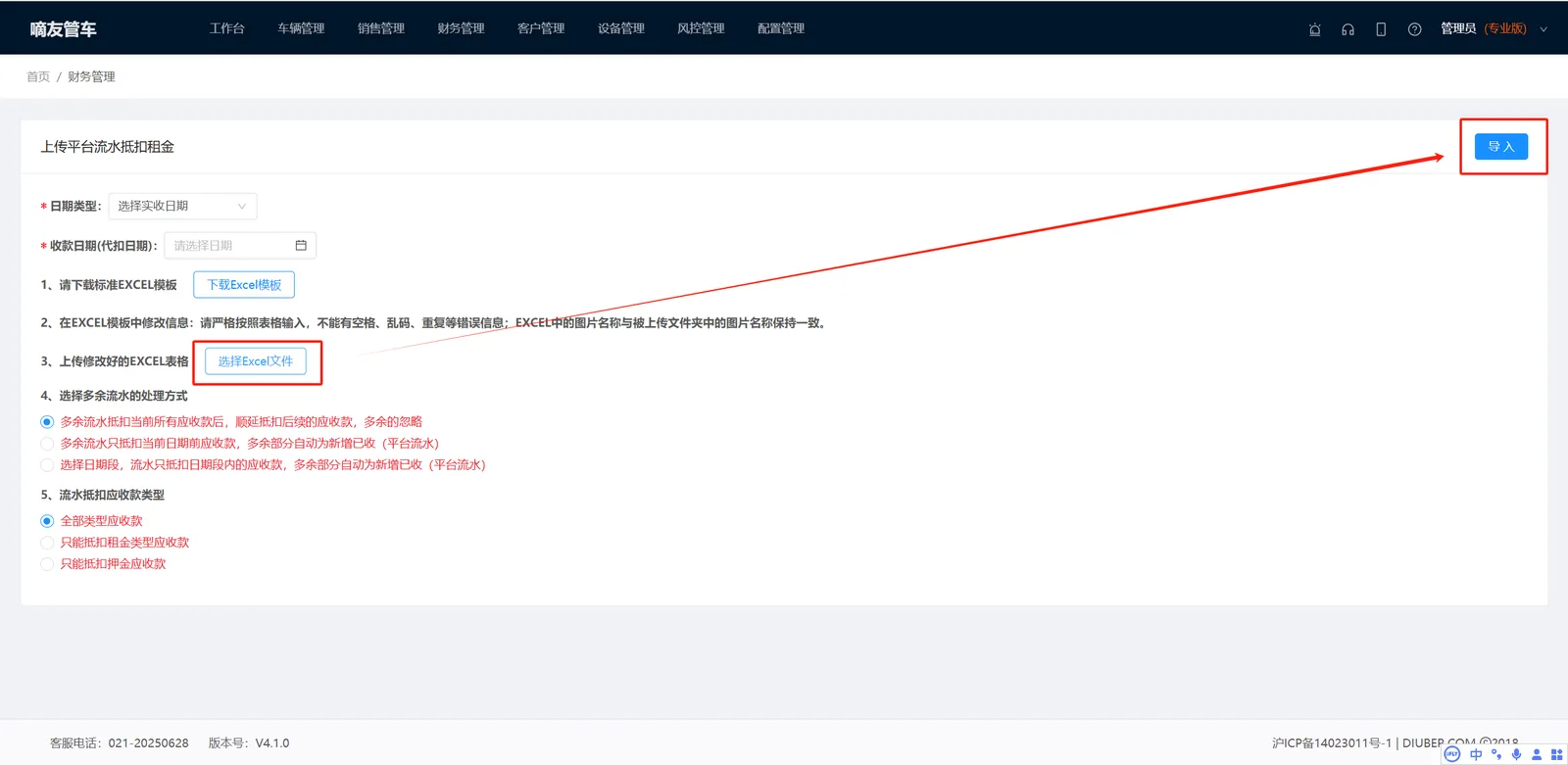The height and width of the screenshot is (765, 1568).
Task: Click the 嘀友管车 logo
Action: pos(64,29)
